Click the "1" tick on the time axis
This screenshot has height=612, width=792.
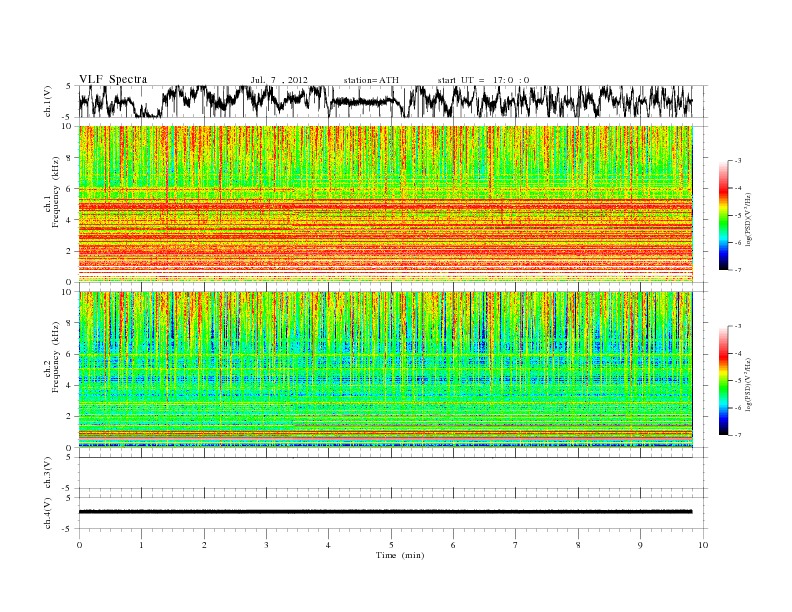(x=141, y=545)
